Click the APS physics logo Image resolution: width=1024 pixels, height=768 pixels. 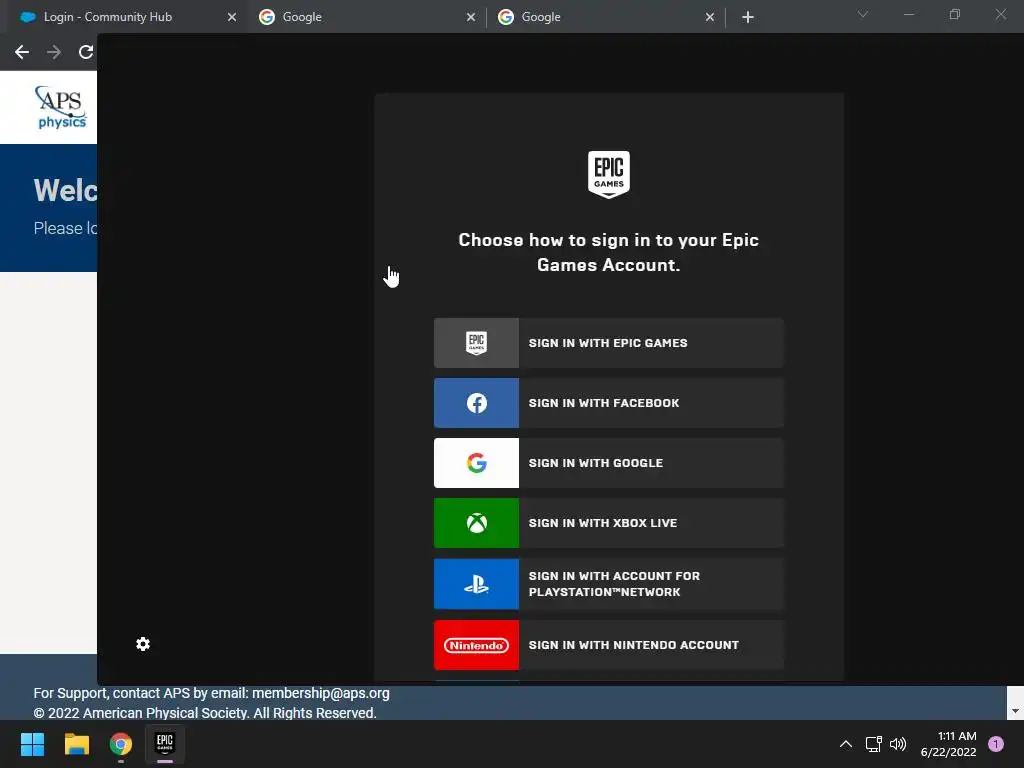point(60,107)
